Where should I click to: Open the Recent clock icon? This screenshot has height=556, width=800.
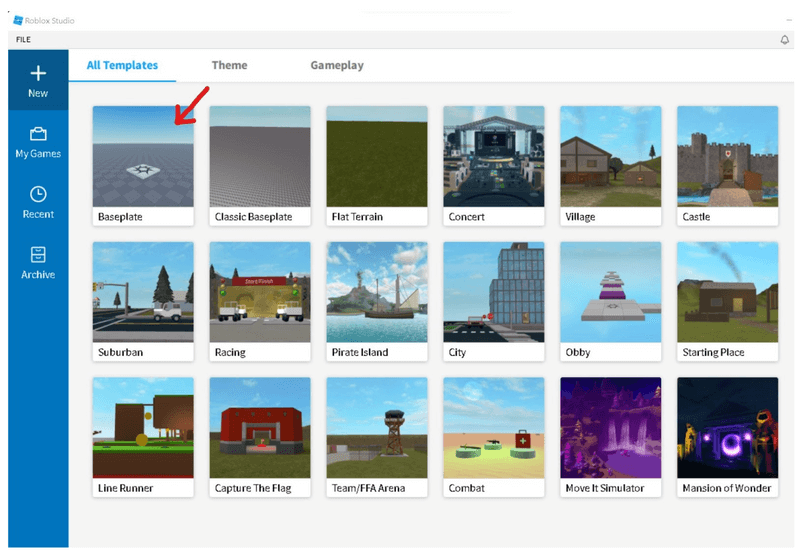point(38,194)
